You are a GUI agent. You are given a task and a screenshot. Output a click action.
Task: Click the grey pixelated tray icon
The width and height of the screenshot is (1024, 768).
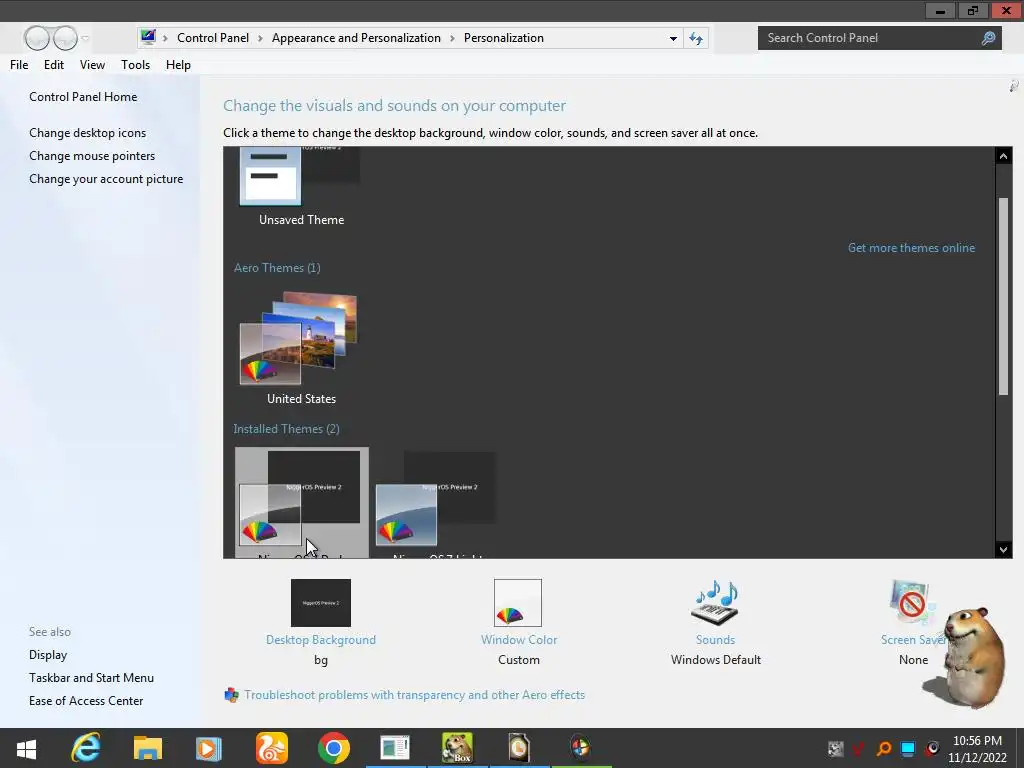pos(835,749)
